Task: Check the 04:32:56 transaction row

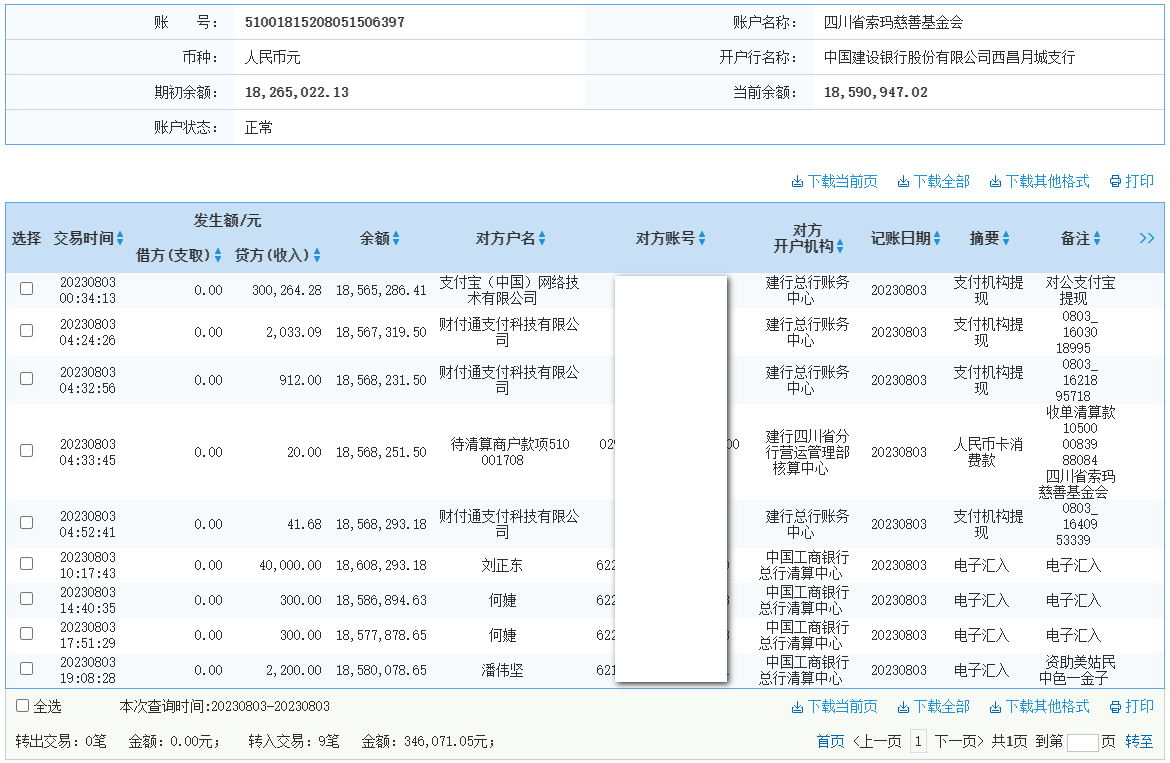Action: tap(27, 378)
